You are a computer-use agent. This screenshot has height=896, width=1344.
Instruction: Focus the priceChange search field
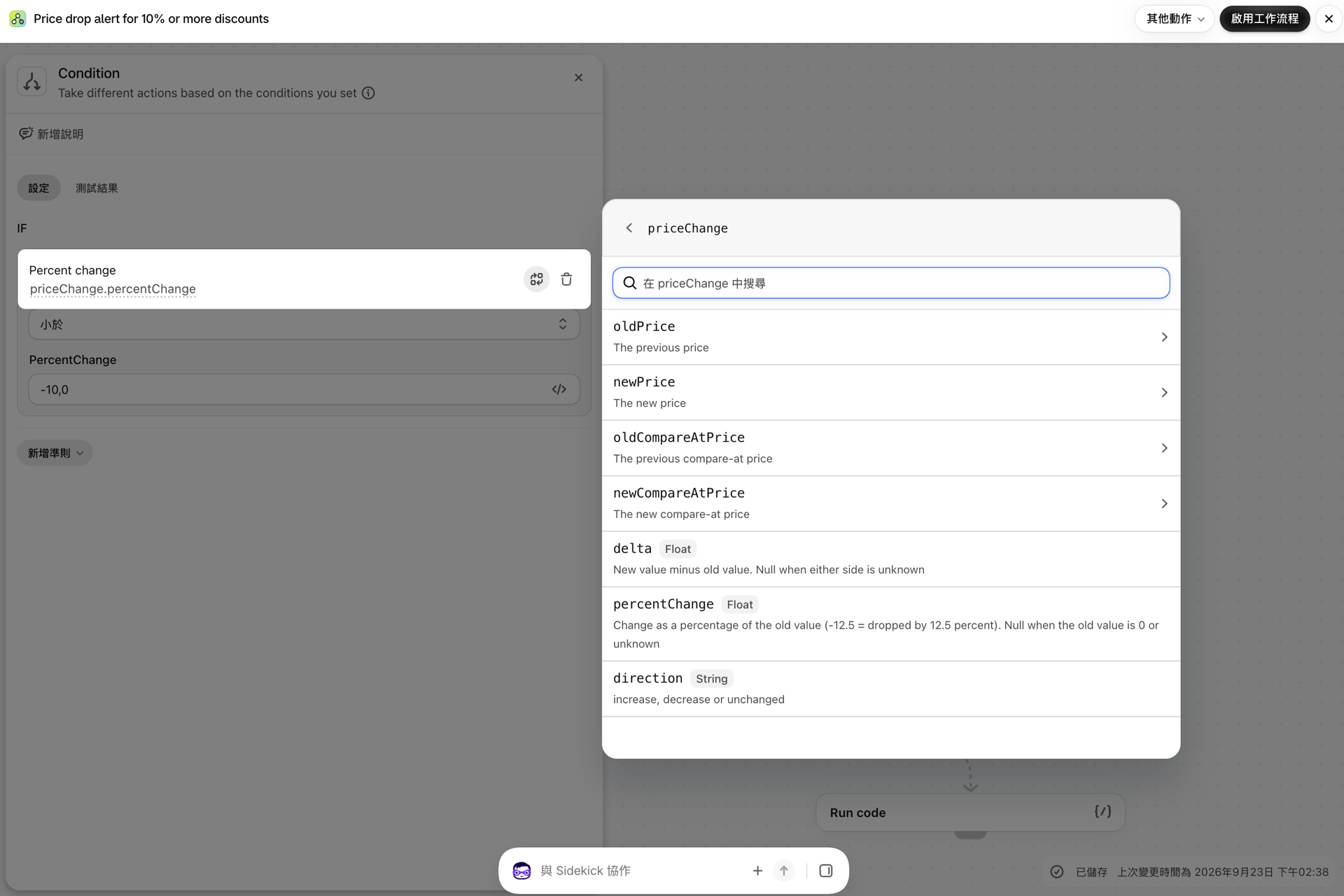coord(890,283)
